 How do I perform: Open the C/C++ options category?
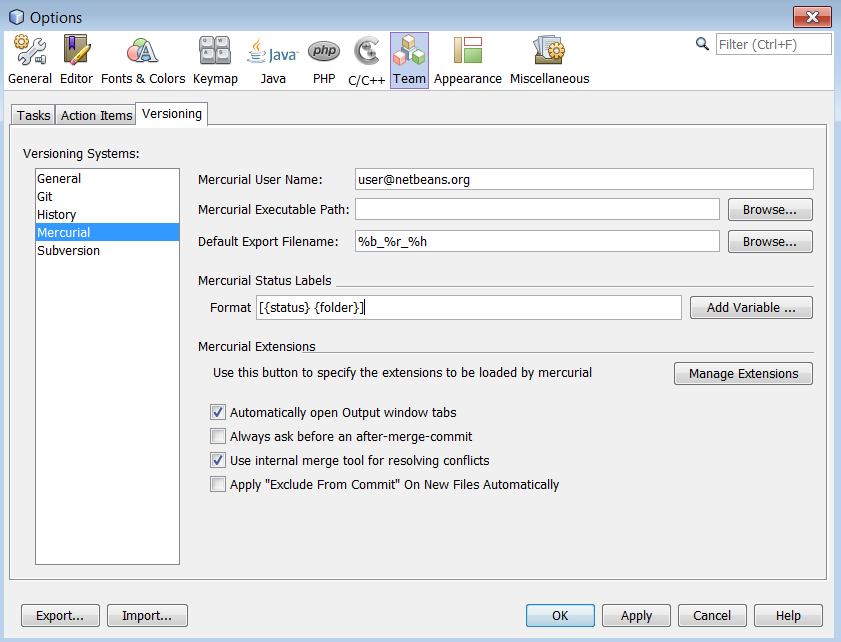pyautogui.click(x=366, y=60)
